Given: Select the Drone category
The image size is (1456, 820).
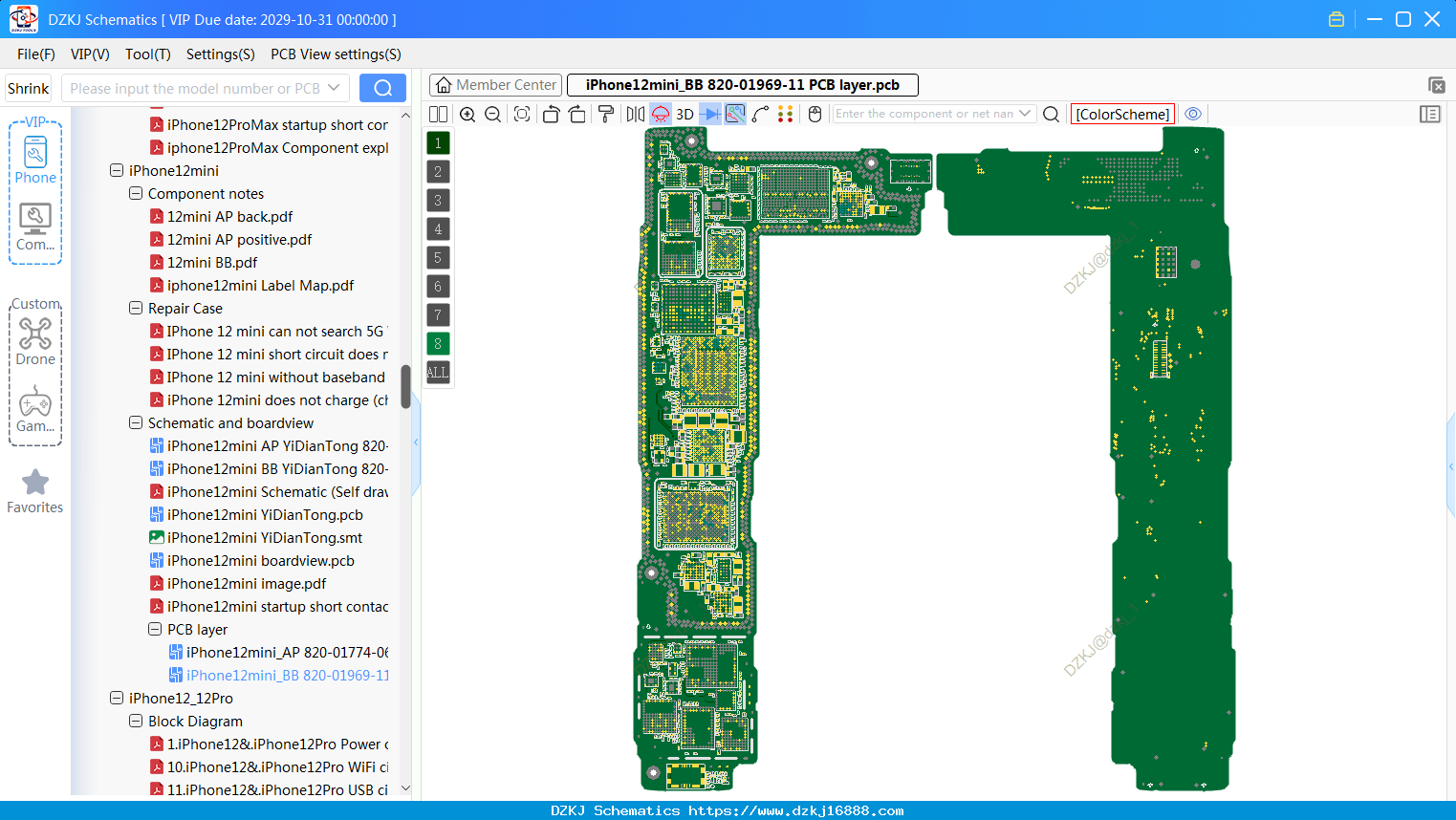Looking at the screenshot, I should click(35, 341).
